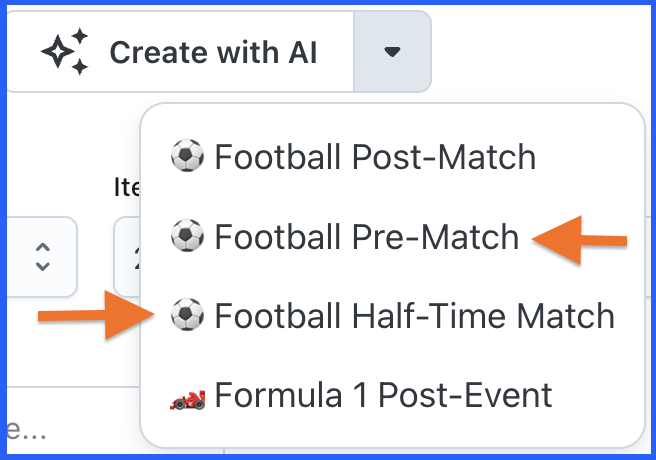Viewport: 656px width, 460px height.
Task: Expand the caret dropdown next to Create with AI
Action: point(392,52)
